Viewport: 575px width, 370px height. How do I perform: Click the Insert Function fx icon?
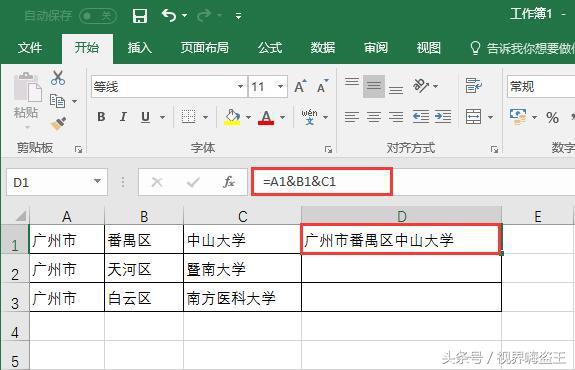coord(229,182)
